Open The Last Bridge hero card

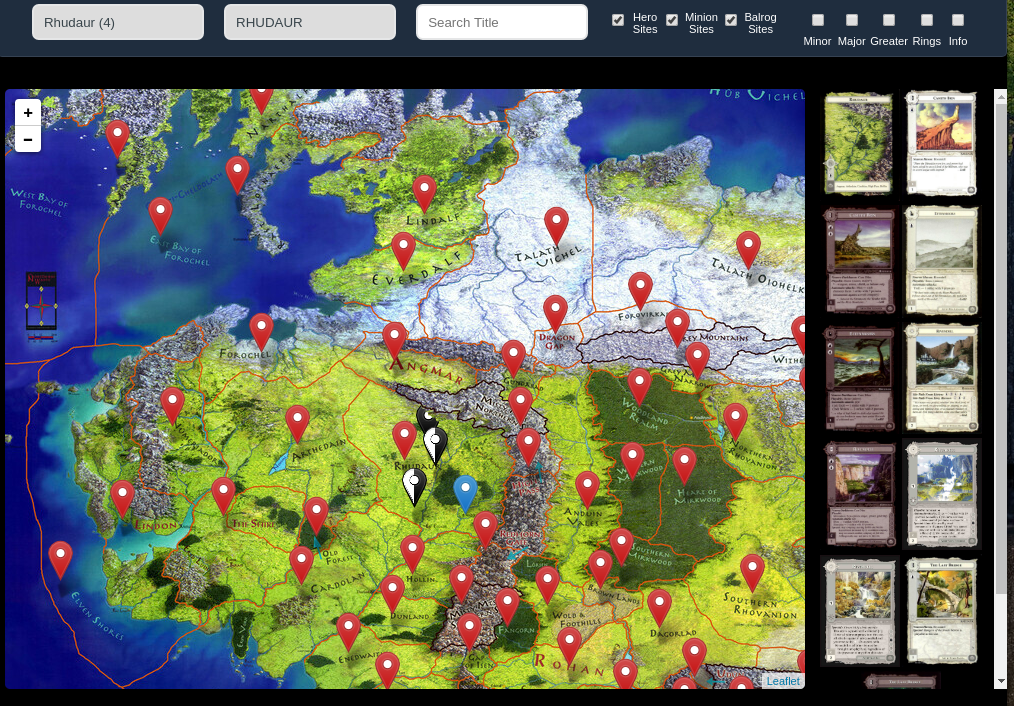click(942, 611)
